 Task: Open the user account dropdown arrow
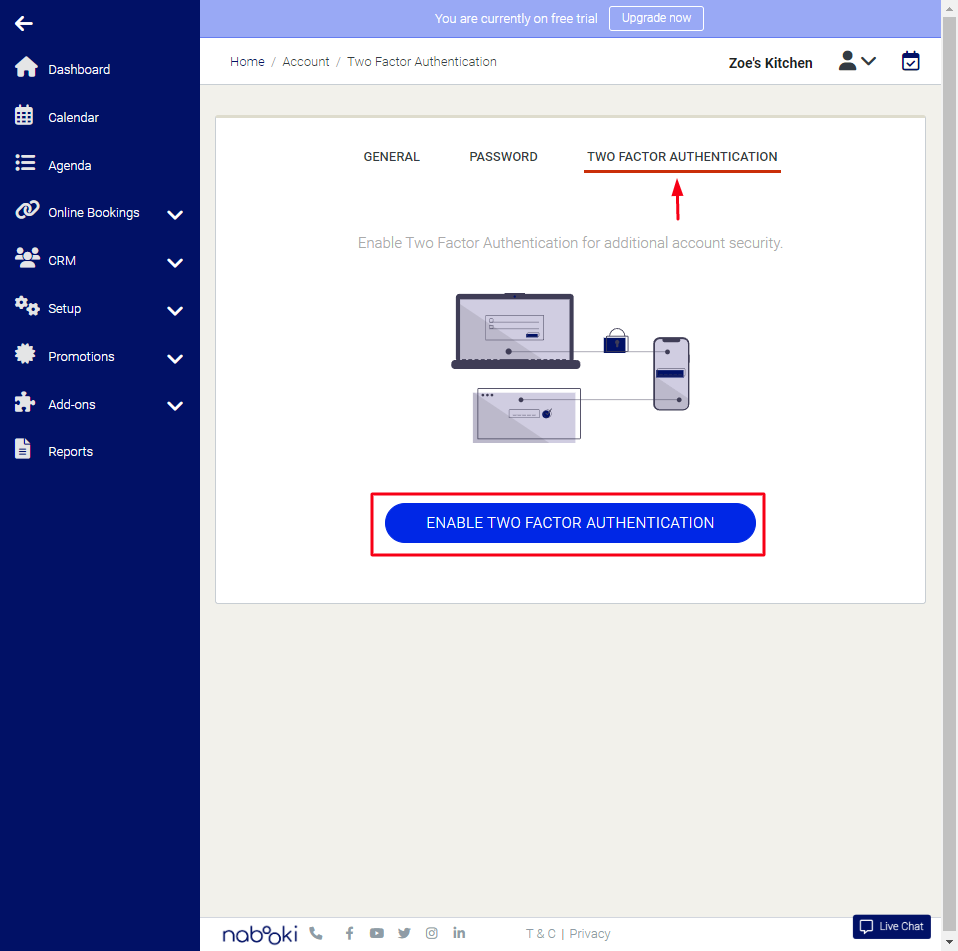point(868,61)
